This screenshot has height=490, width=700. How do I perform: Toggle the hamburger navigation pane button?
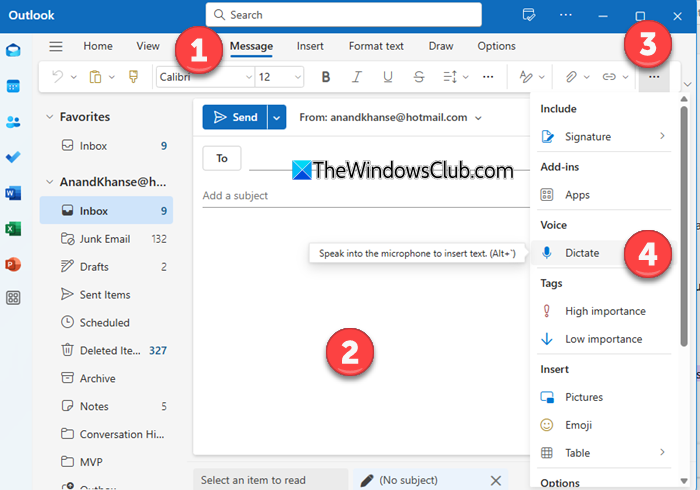56,46
